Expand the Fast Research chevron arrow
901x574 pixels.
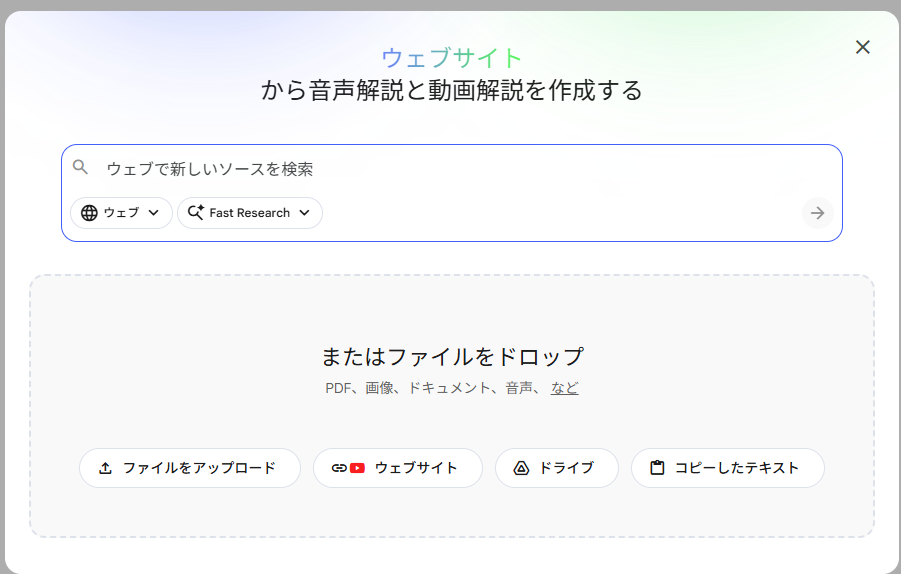coord(304,213)
